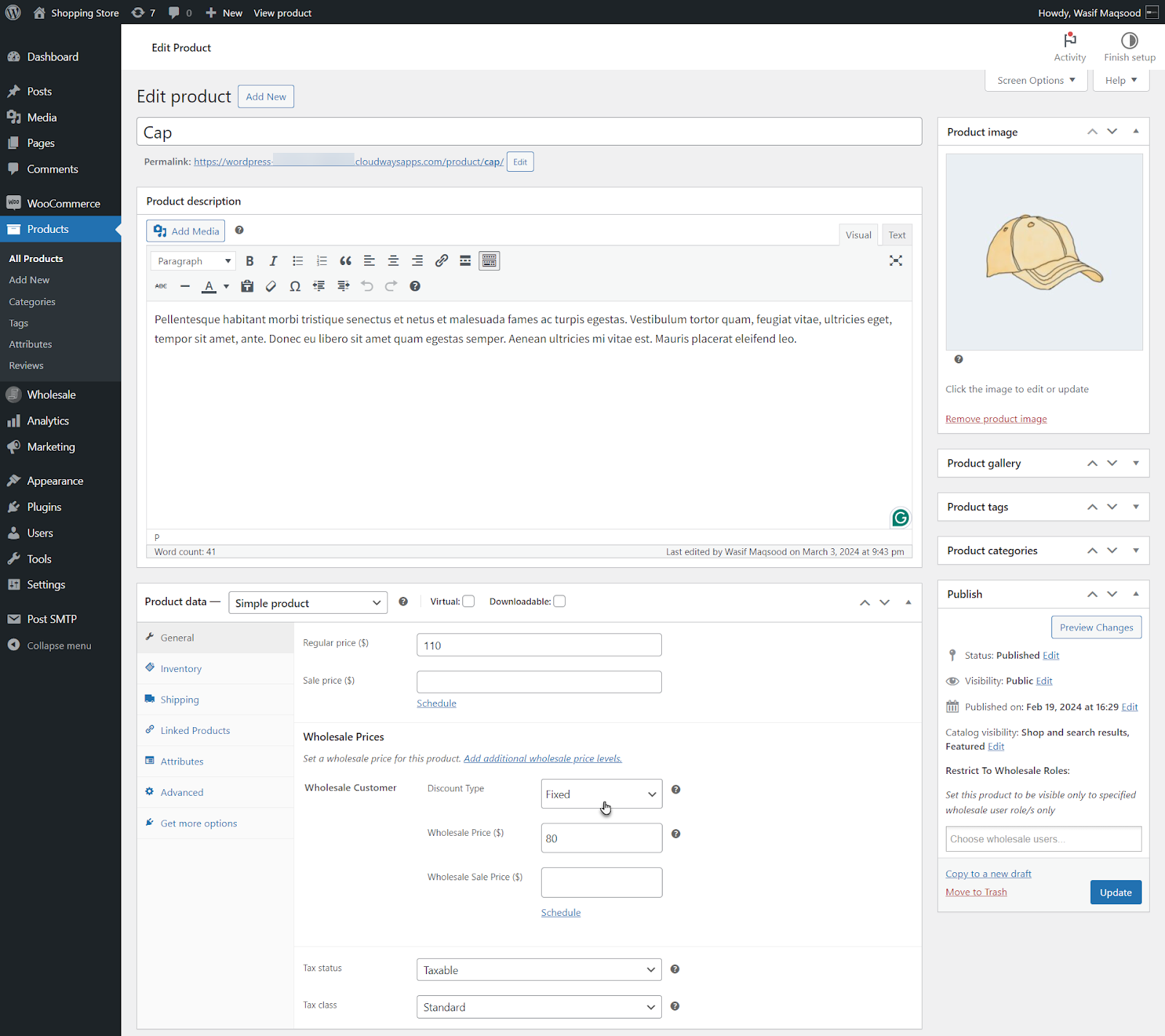1165x1036 pixels.
Task: Toggle Product tags panel open
Action: [x=1136, y=507]
